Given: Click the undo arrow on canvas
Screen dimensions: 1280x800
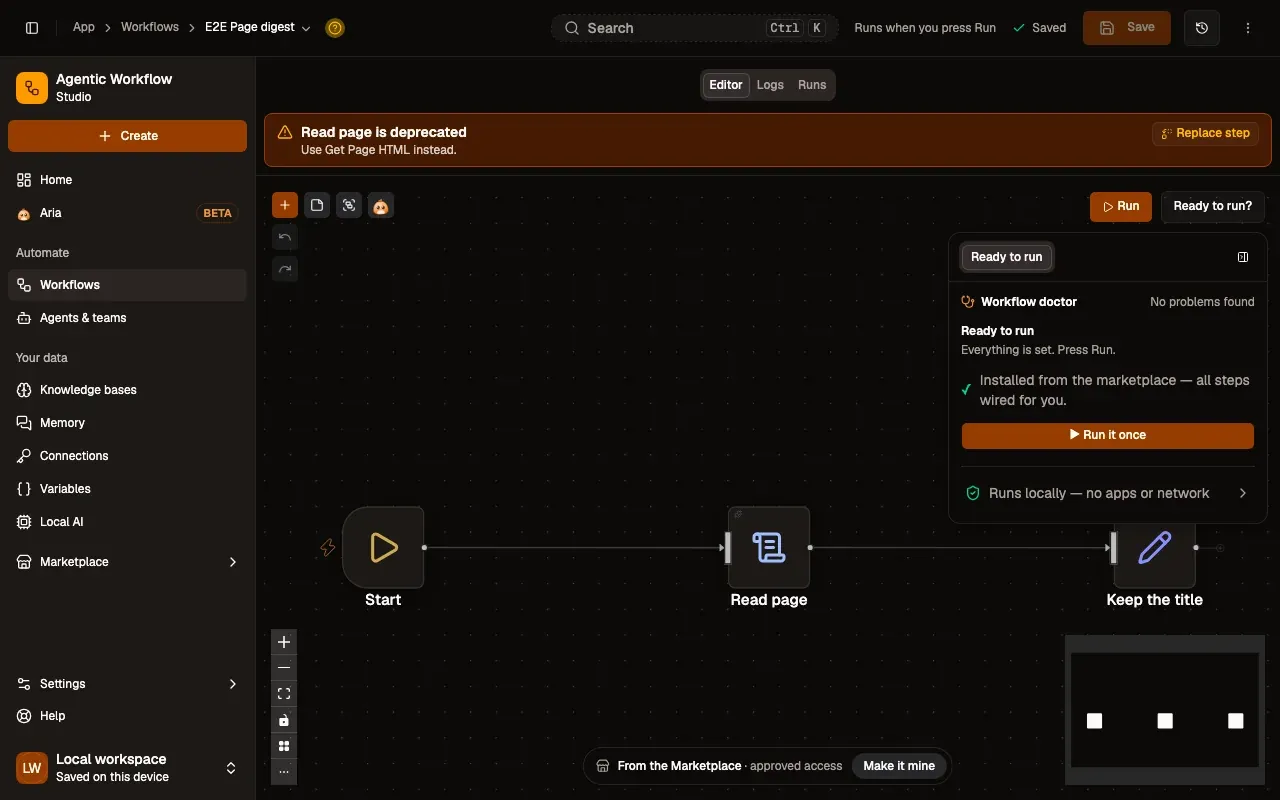Looking at the screenshot, I should (x=285, y=237).
